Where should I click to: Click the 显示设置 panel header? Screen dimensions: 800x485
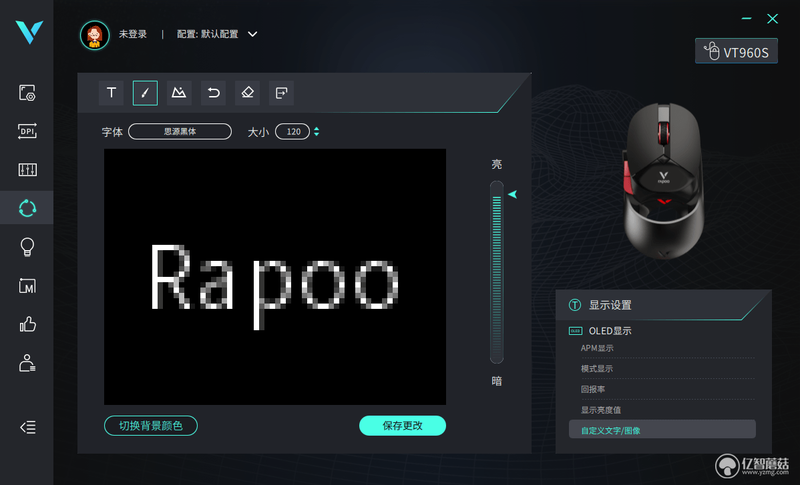tap(663, 305)
